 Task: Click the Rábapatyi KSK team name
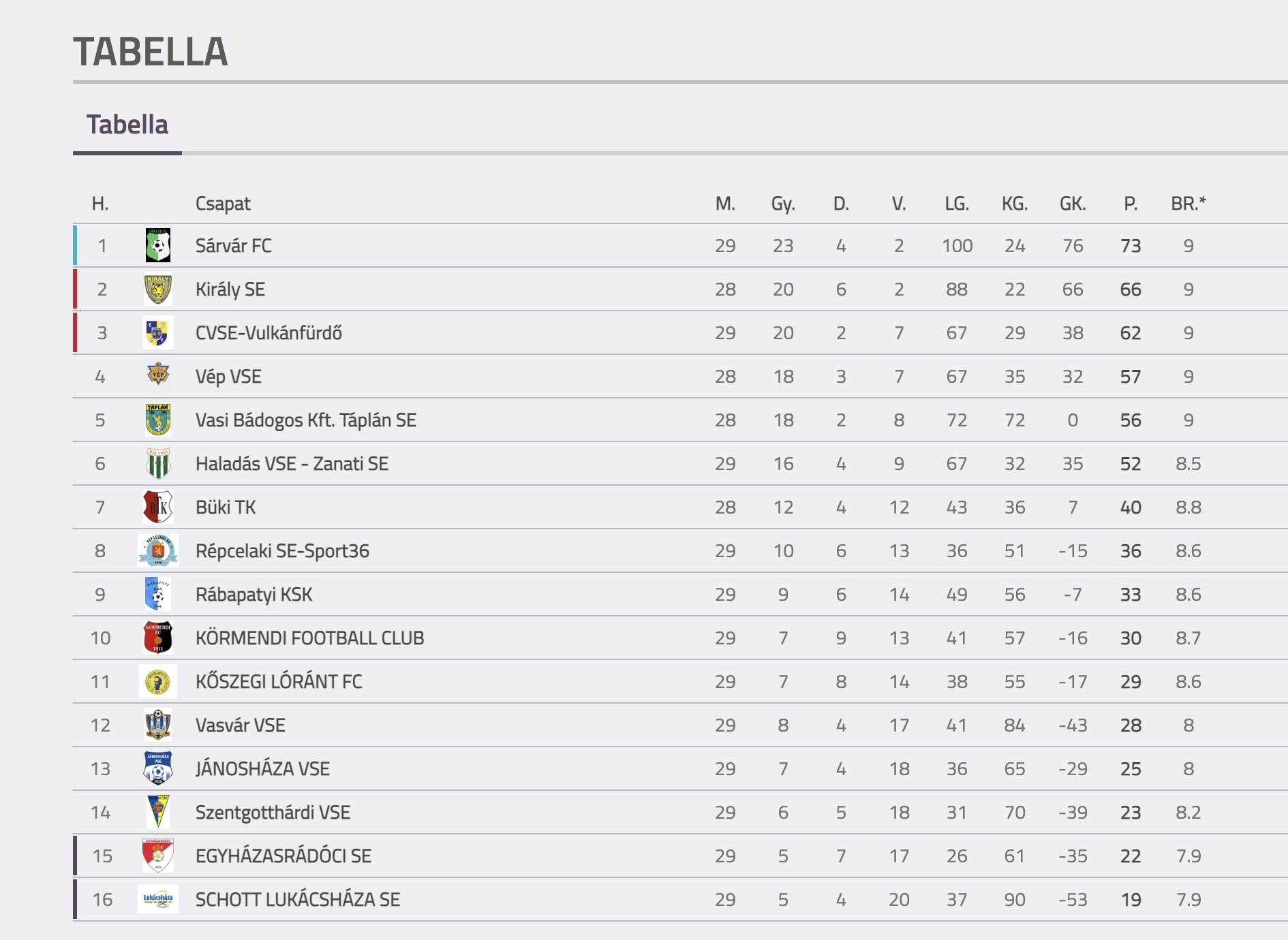click(254, 595)
